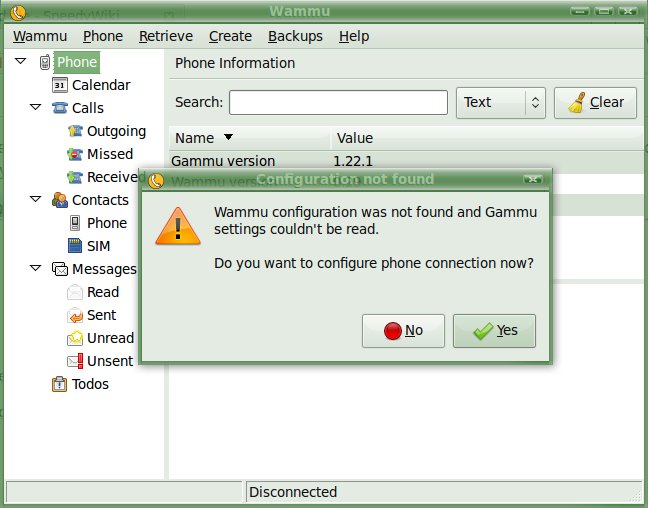Viewport: 648px width, 508px height.
Task: Sort by the Name column header
Action: pyautogui.click(x=250, y=138)
